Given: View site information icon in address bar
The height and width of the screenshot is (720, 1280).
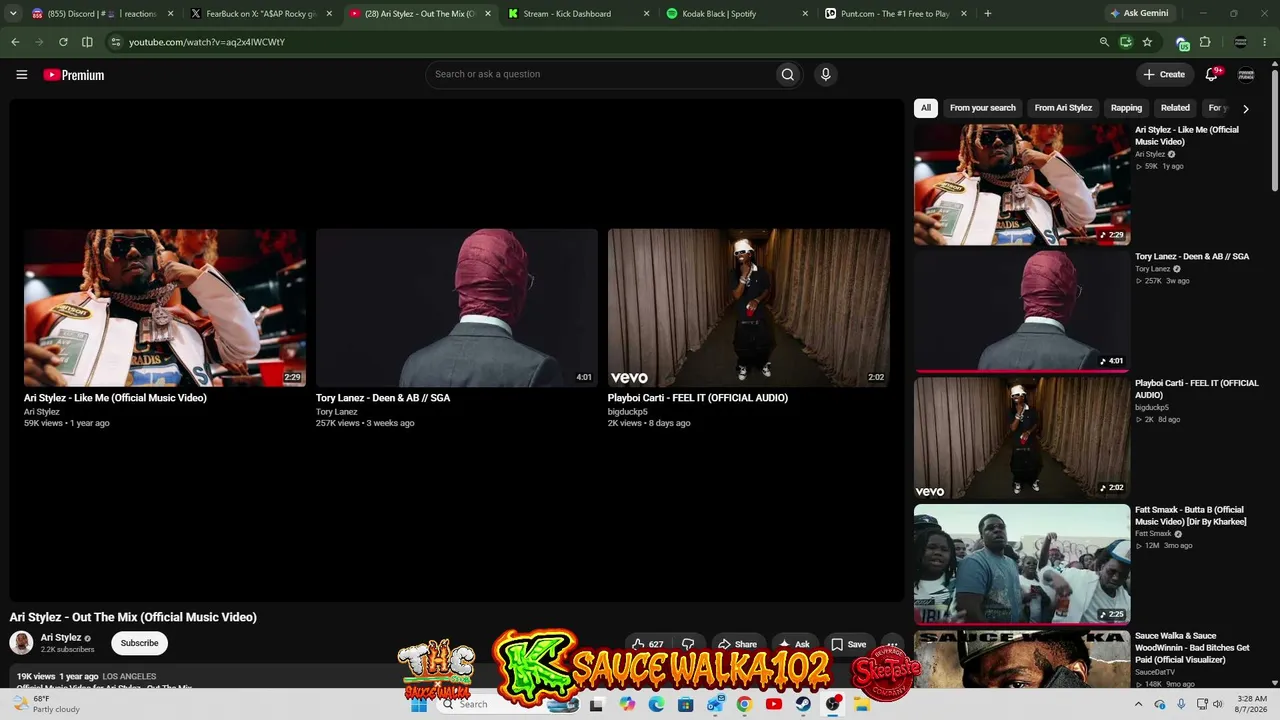Looking at the screenshot, I should (x=115, y=42).
